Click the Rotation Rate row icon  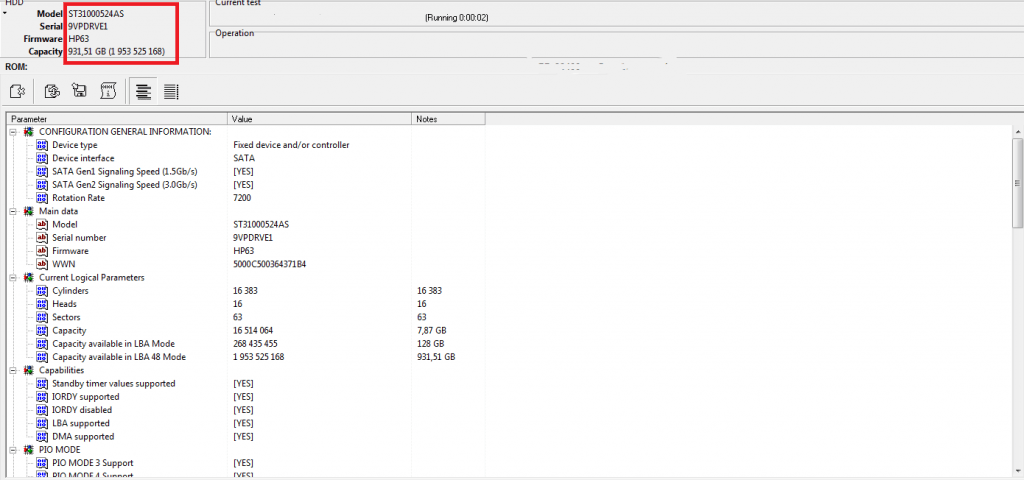[42, 198]
